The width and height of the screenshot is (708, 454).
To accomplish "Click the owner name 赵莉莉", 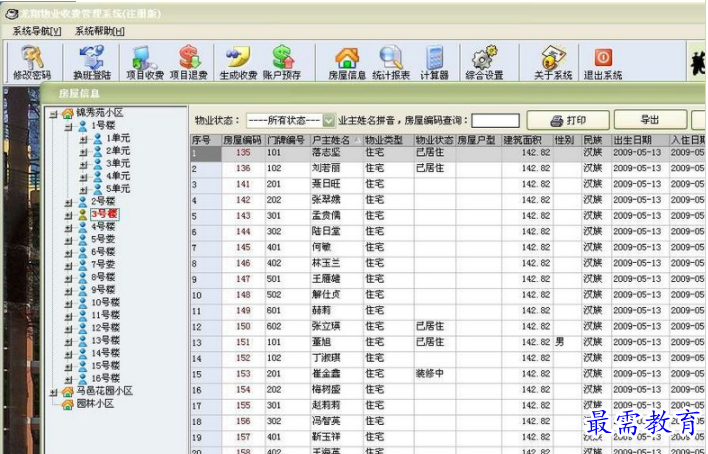I will [326, 406].
